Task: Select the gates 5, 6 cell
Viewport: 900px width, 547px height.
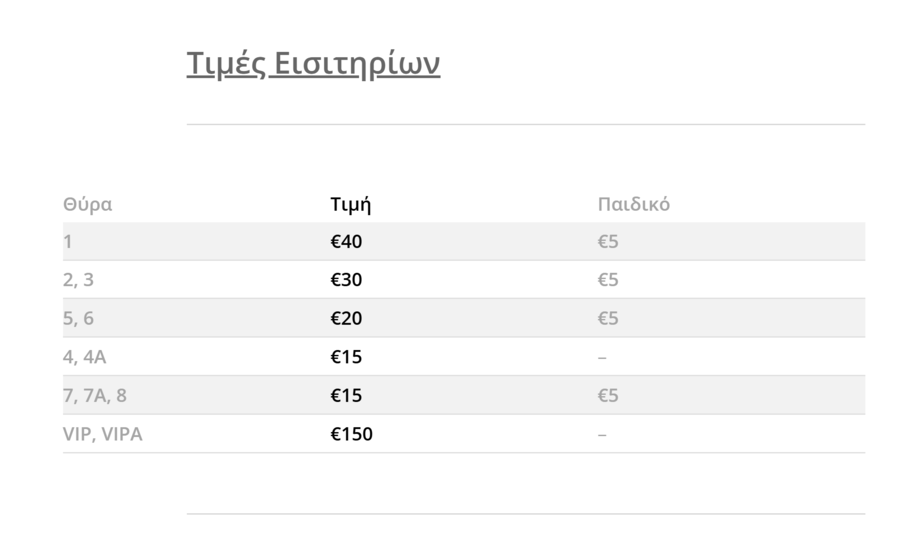Action: tap(78, 319)
